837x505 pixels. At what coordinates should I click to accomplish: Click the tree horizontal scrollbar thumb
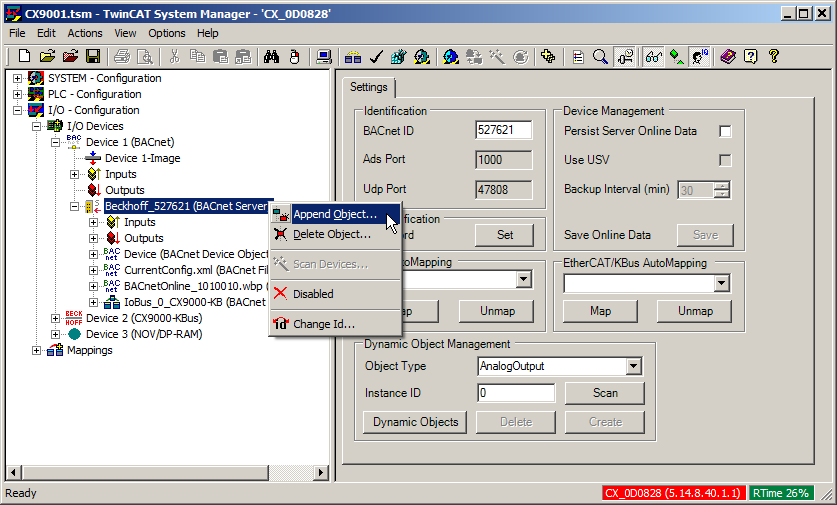146,472
